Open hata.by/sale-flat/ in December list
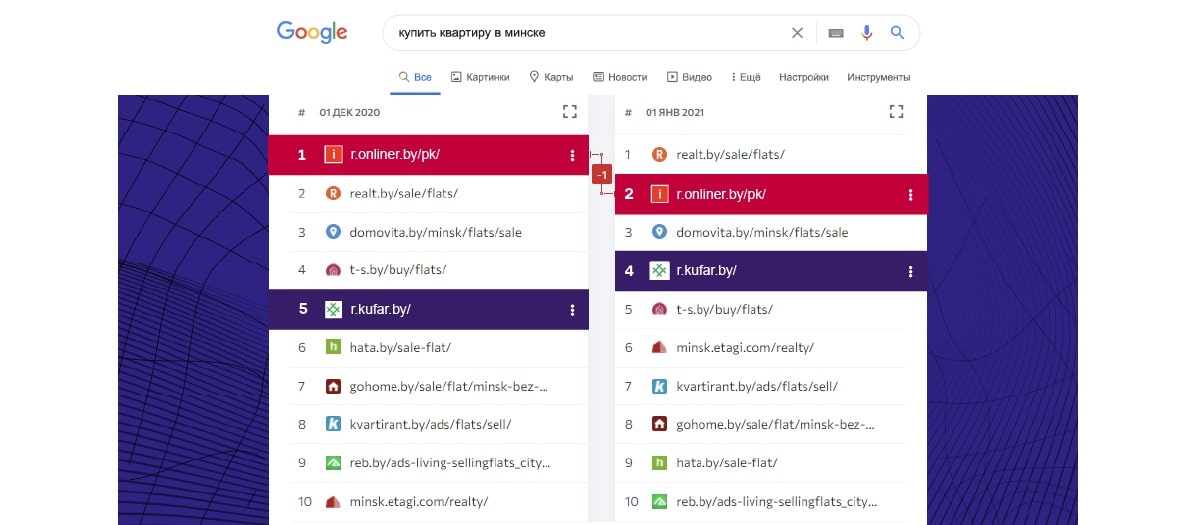The image size is (1200, 525). coord(400,348)
